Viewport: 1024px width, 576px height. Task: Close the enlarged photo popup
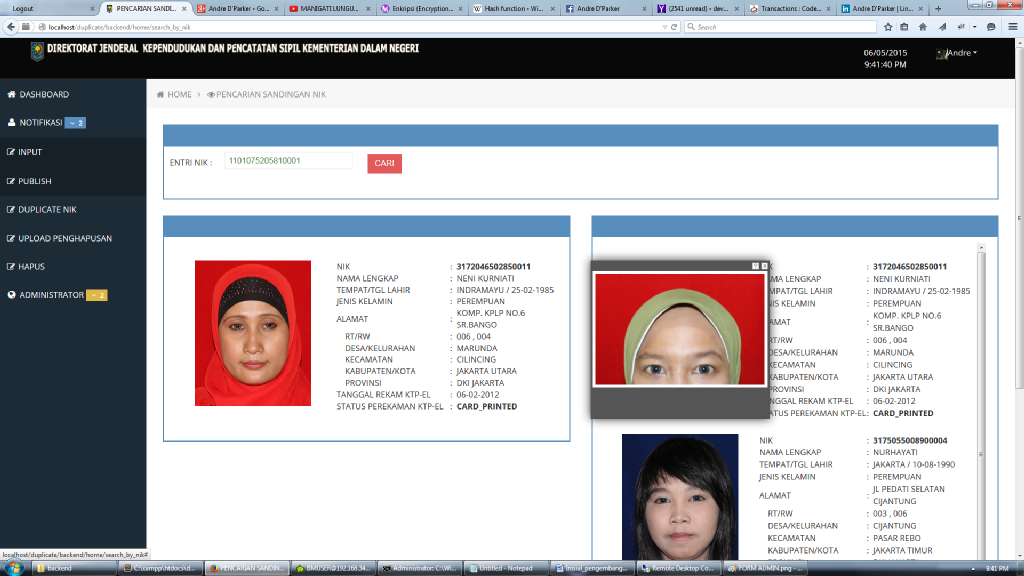coord(765,266)
